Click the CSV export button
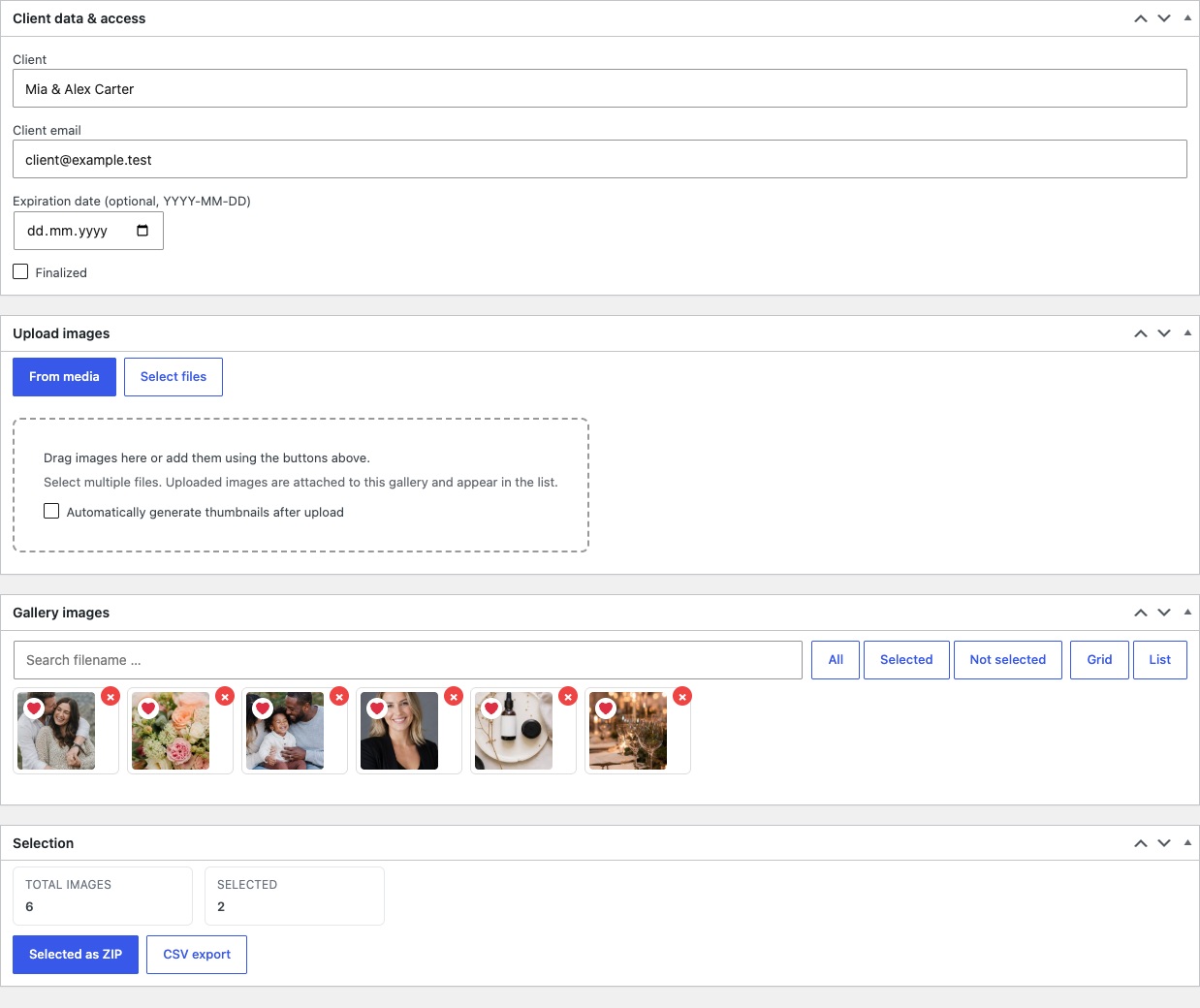The height and width of the screenshot is (1008, 1200). click(x=197, y=955)
